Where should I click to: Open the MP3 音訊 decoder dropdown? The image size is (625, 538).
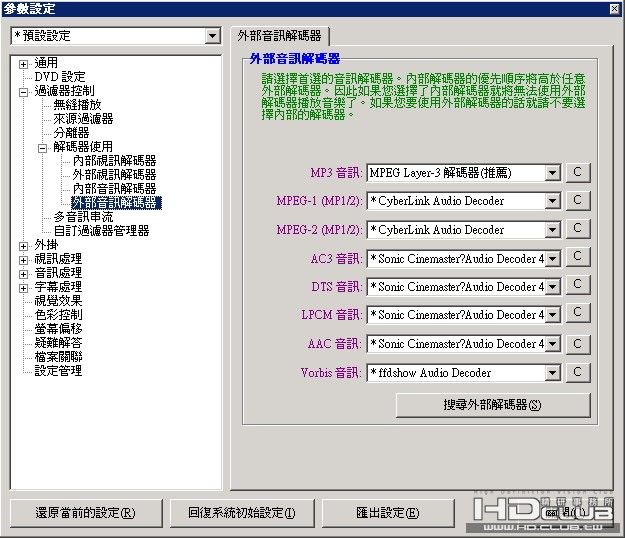point(552,173)
